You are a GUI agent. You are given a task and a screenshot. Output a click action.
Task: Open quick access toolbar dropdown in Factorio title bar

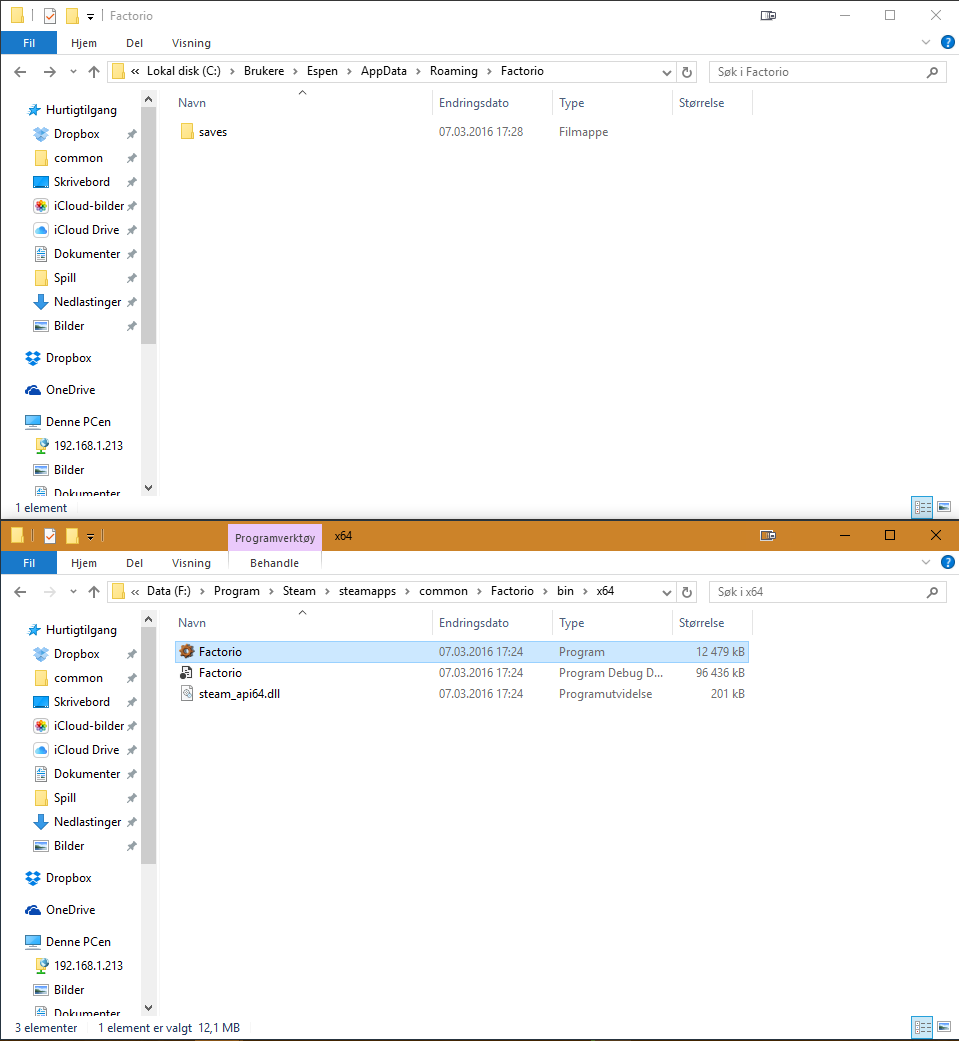point(90,17)
